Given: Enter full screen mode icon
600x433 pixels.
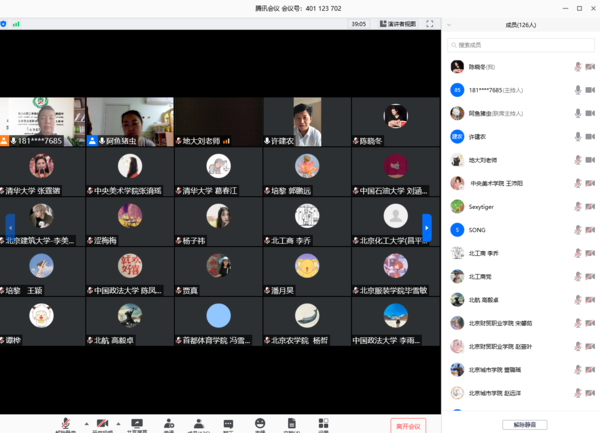Looking at the screenshot, I should pos(430,23).
